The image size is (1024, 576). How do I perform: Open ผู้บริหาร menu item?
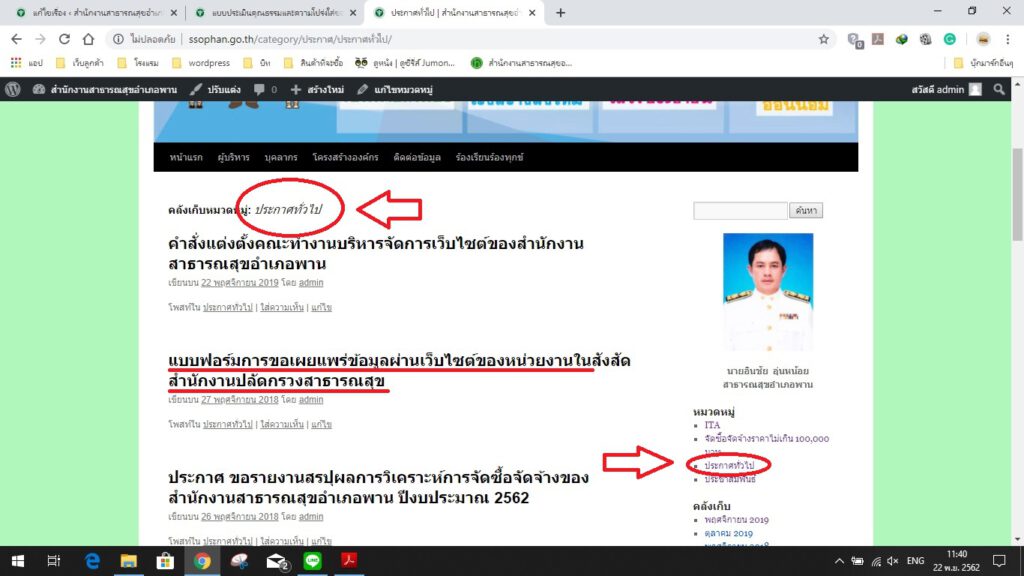pos(234,157)
